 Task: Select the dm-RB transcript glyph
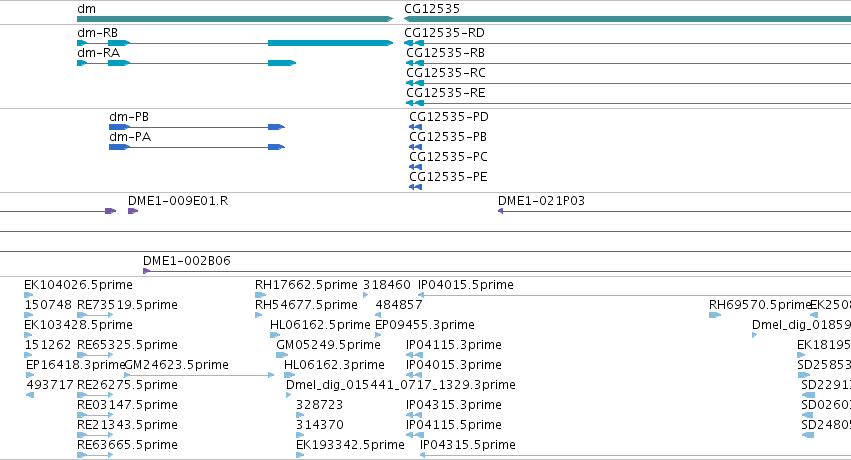click(235, 43)
